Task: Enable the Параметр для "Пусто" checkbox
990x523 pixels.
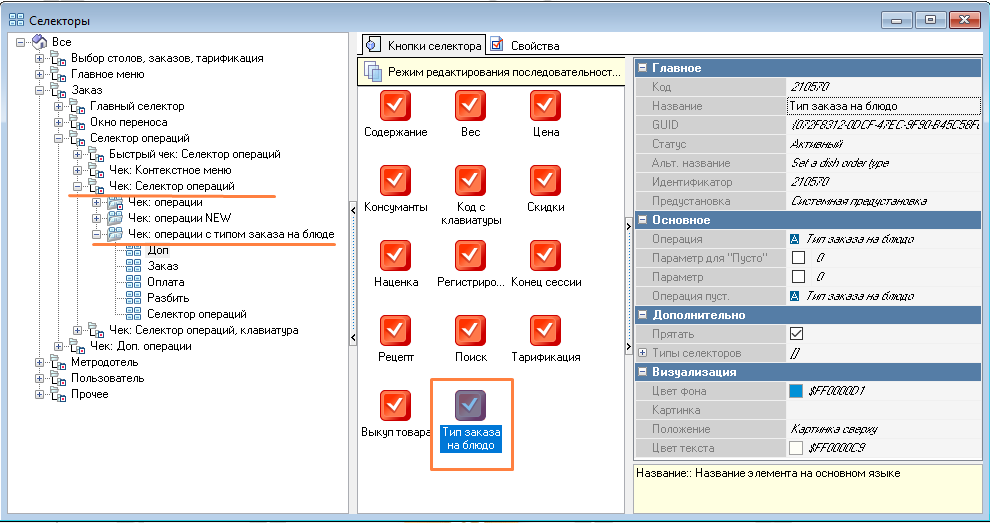Action: coord(797,258)
